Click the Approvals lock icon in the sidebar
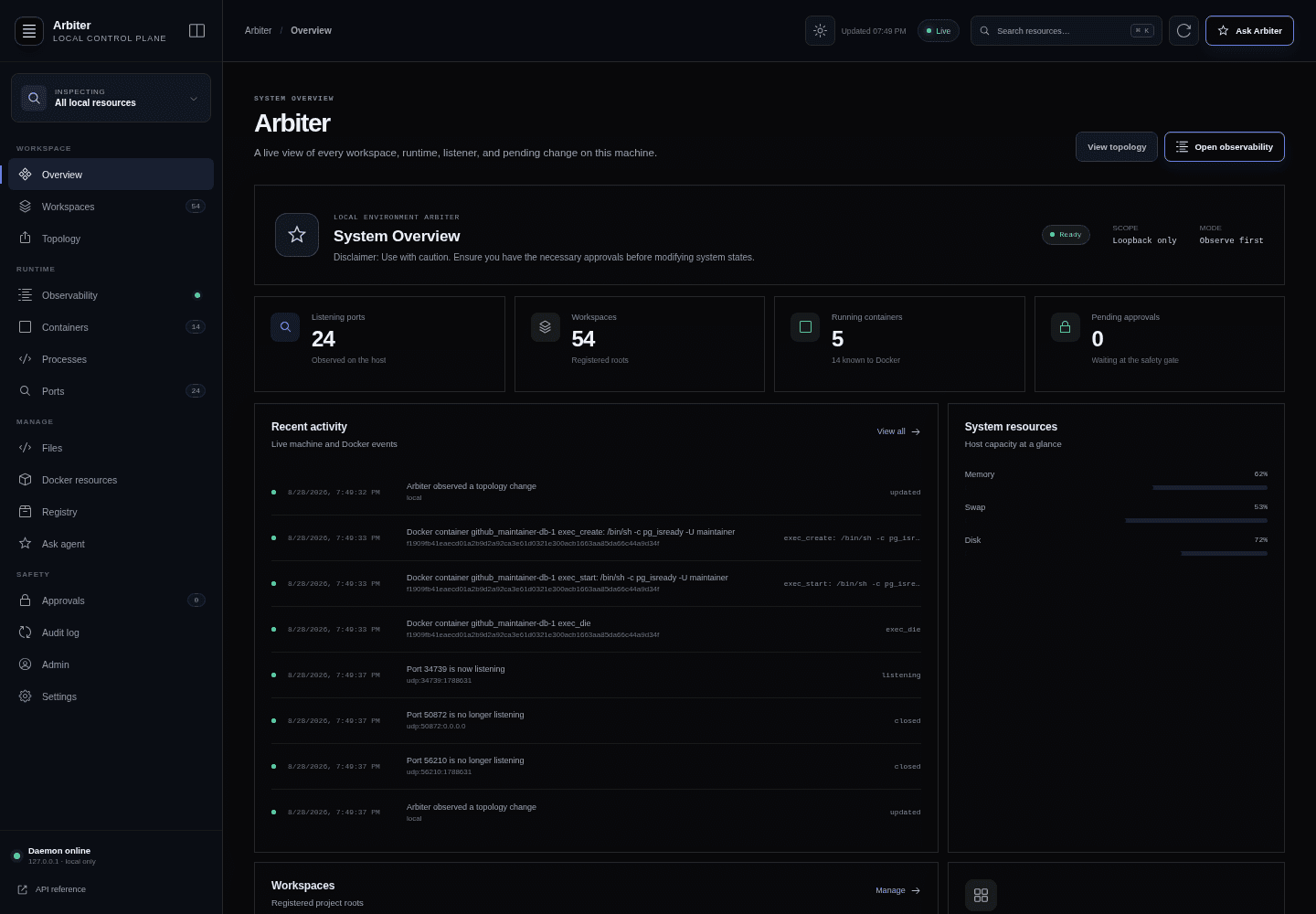The height and width of the screenshot is (914, 1316). coord(25,600)
